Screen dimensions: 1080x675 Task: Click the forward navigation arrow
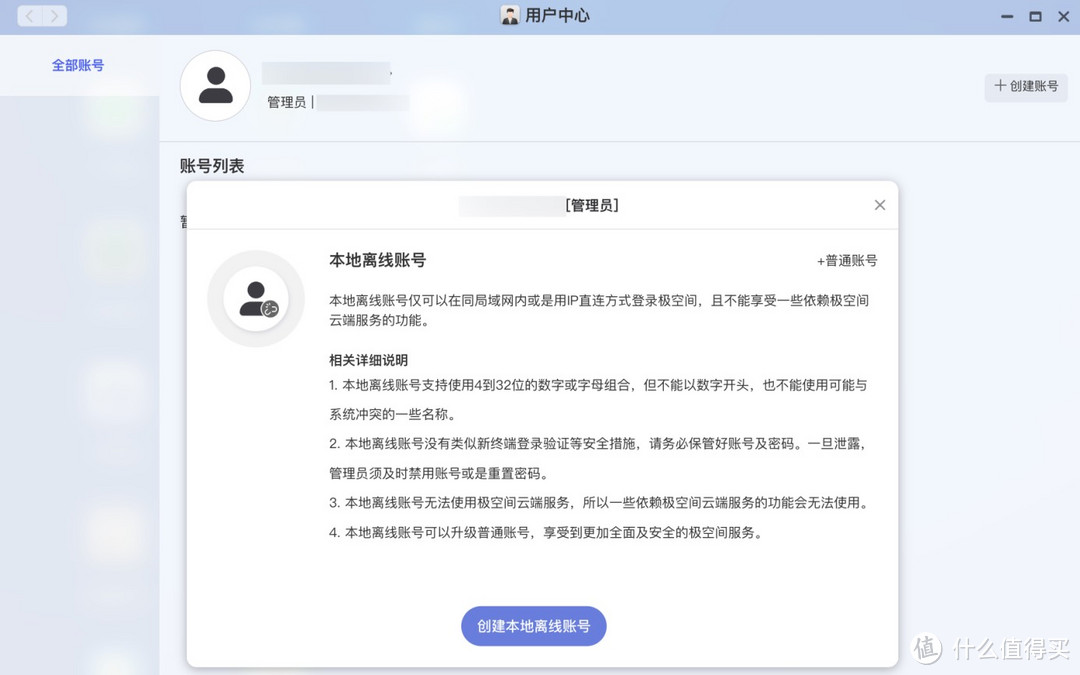tap(54, 16)
